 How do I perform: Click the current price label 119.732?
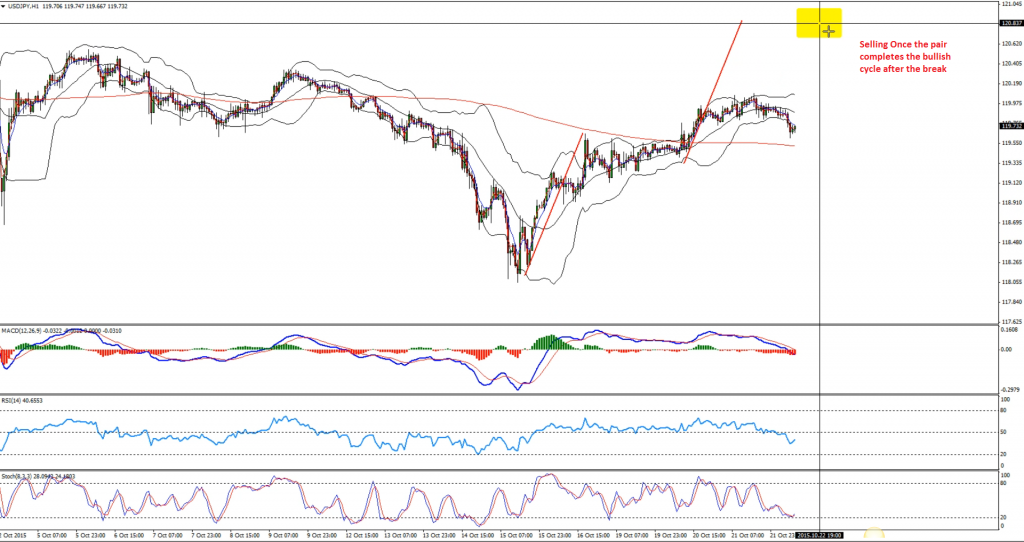tap(1011, 126)
